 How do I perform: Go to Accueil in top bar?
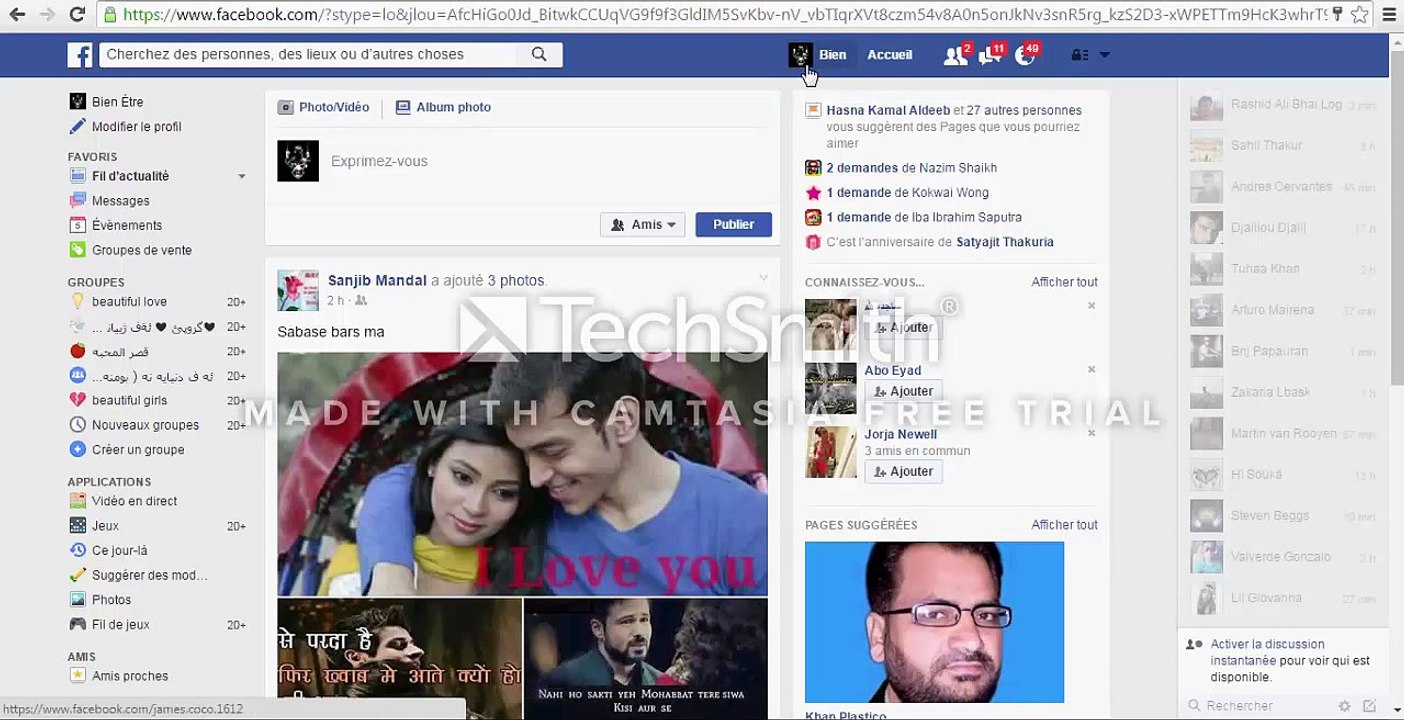[889, 55]
